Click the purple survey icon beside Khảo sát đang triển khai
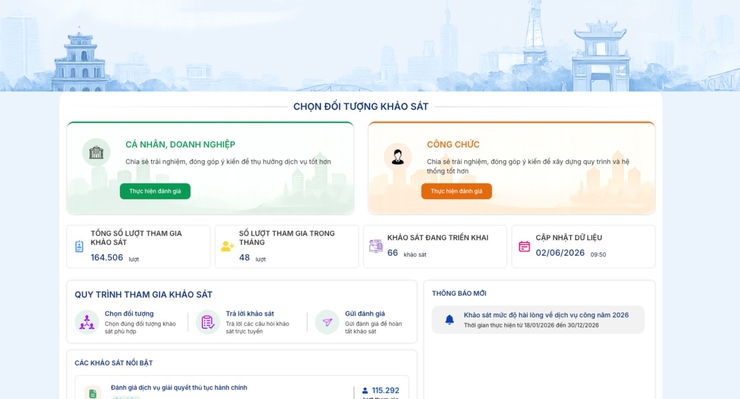This screenshot has height=399, width=740. coord(376,246)
